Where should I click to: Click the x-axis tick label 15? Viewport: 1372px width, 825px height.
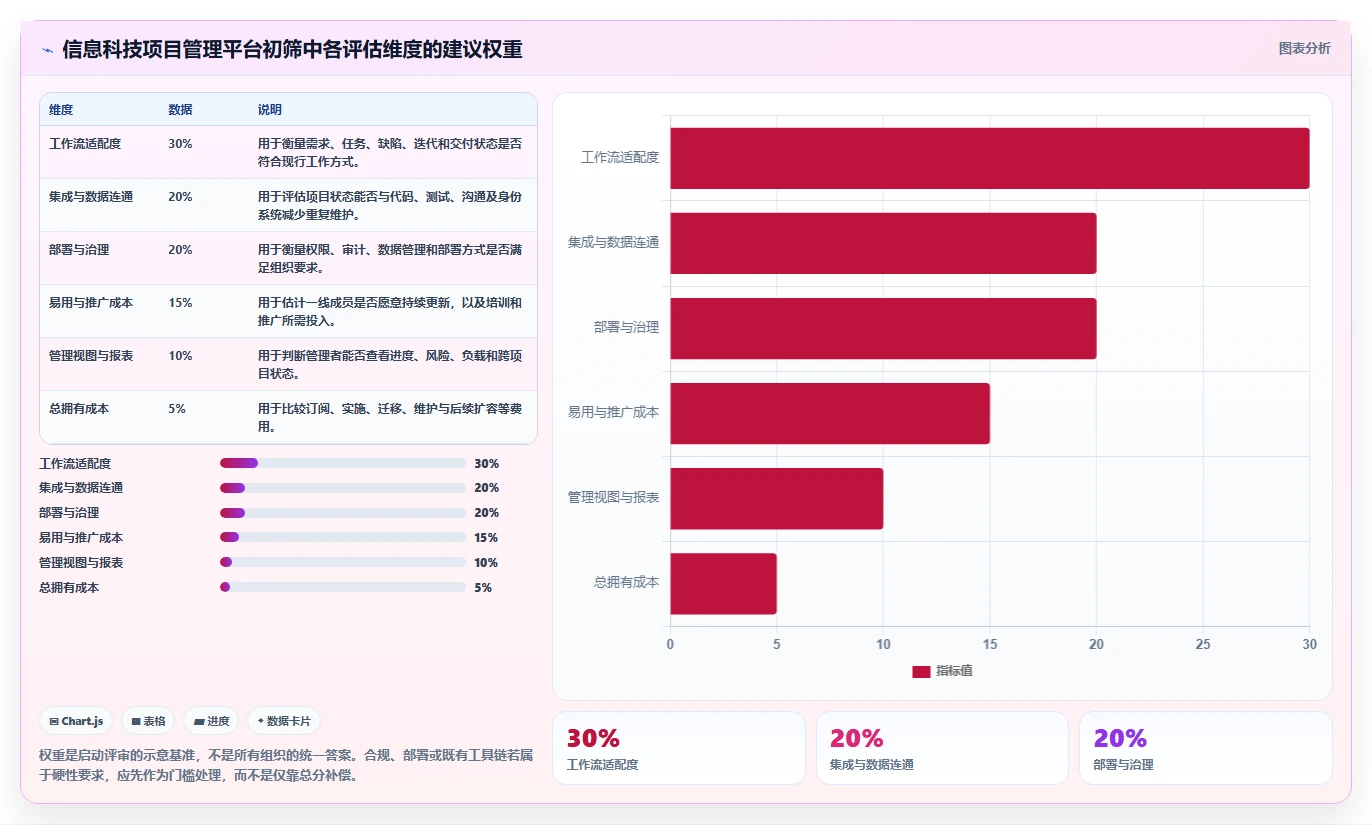[990, 645]
